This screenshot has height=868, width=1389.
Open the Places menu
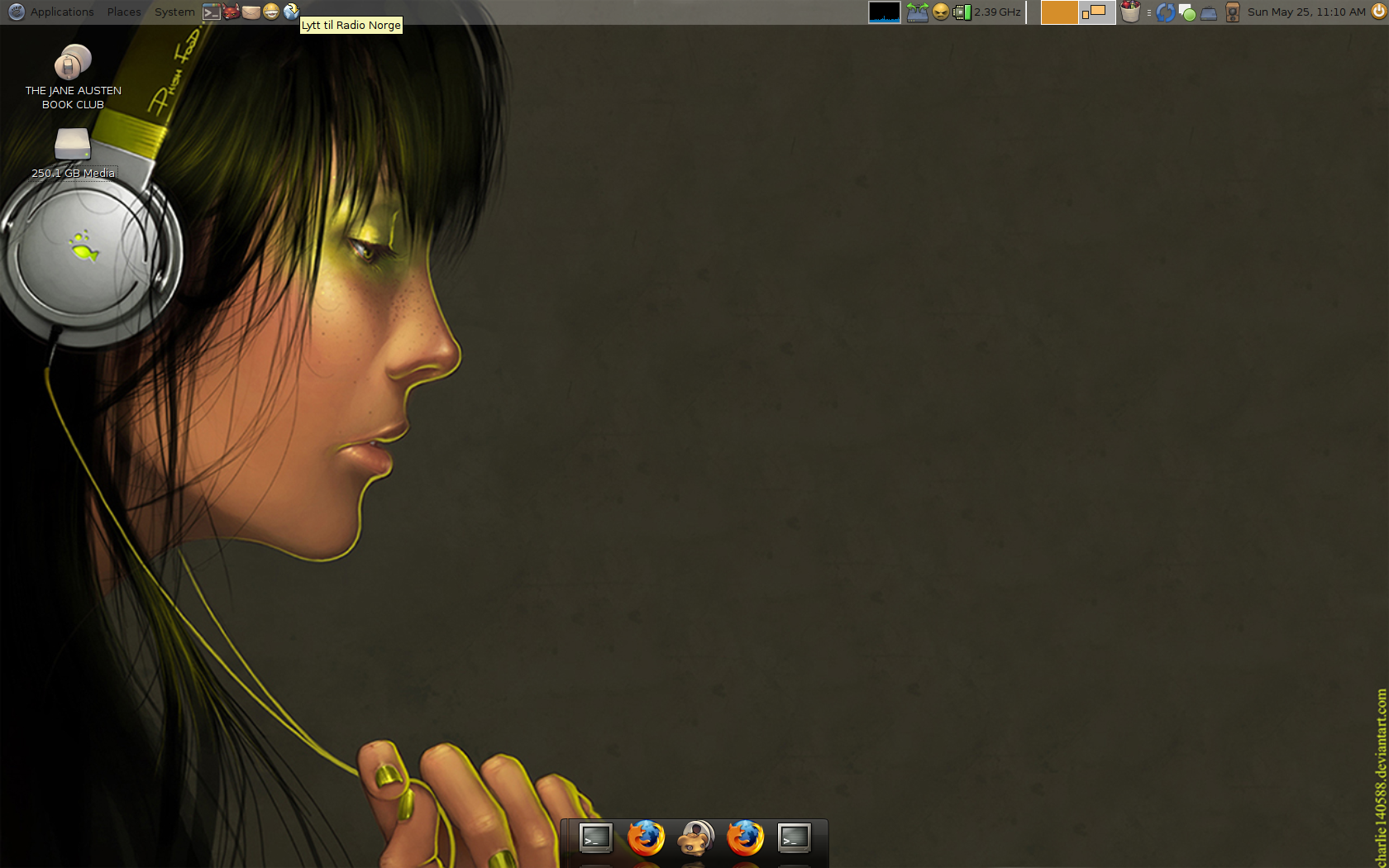click(124, 12)
